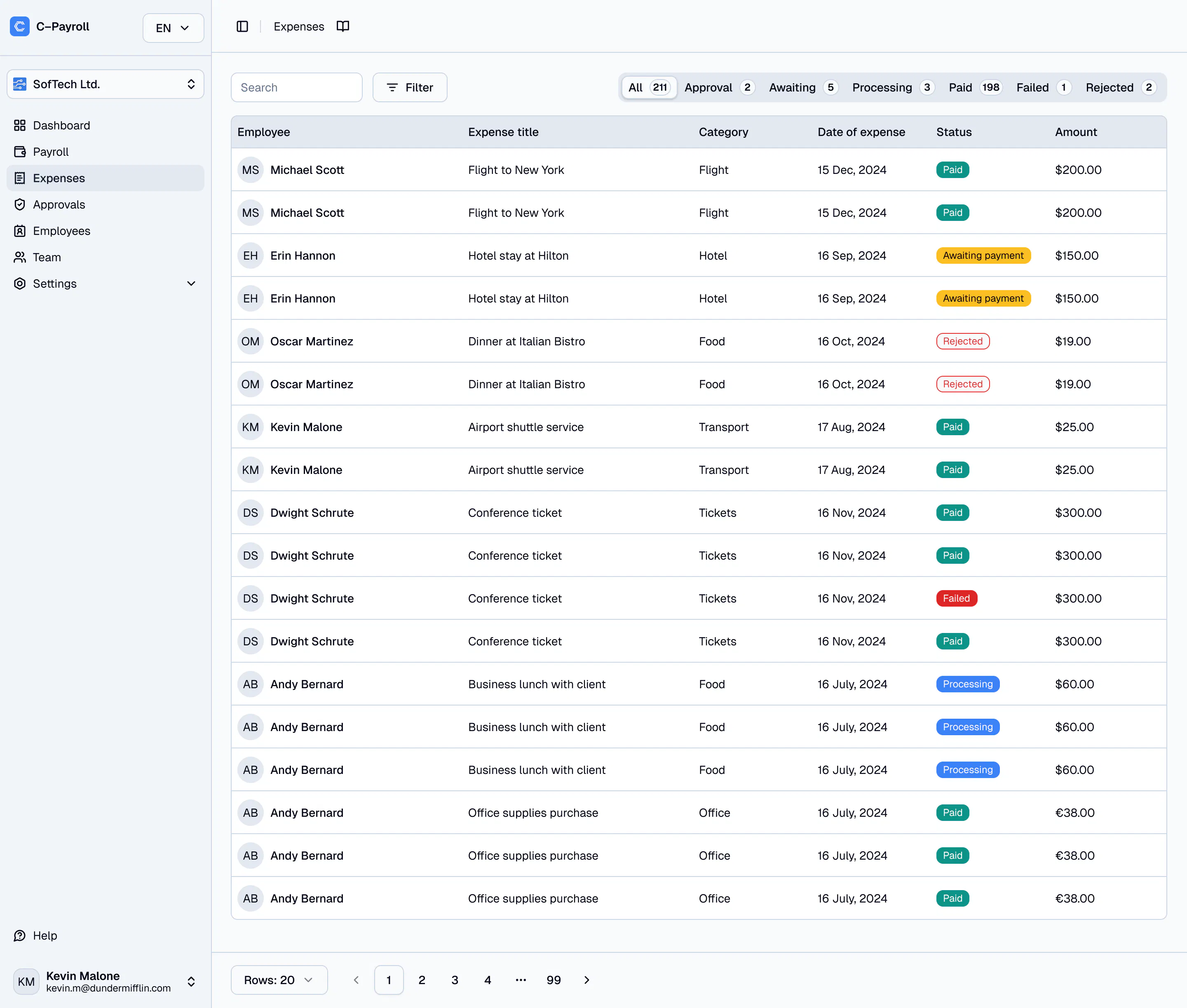This screenshot has width=1187, height=1008.
Task: Click the pagination ellipsis button
Action: point(521,980)
